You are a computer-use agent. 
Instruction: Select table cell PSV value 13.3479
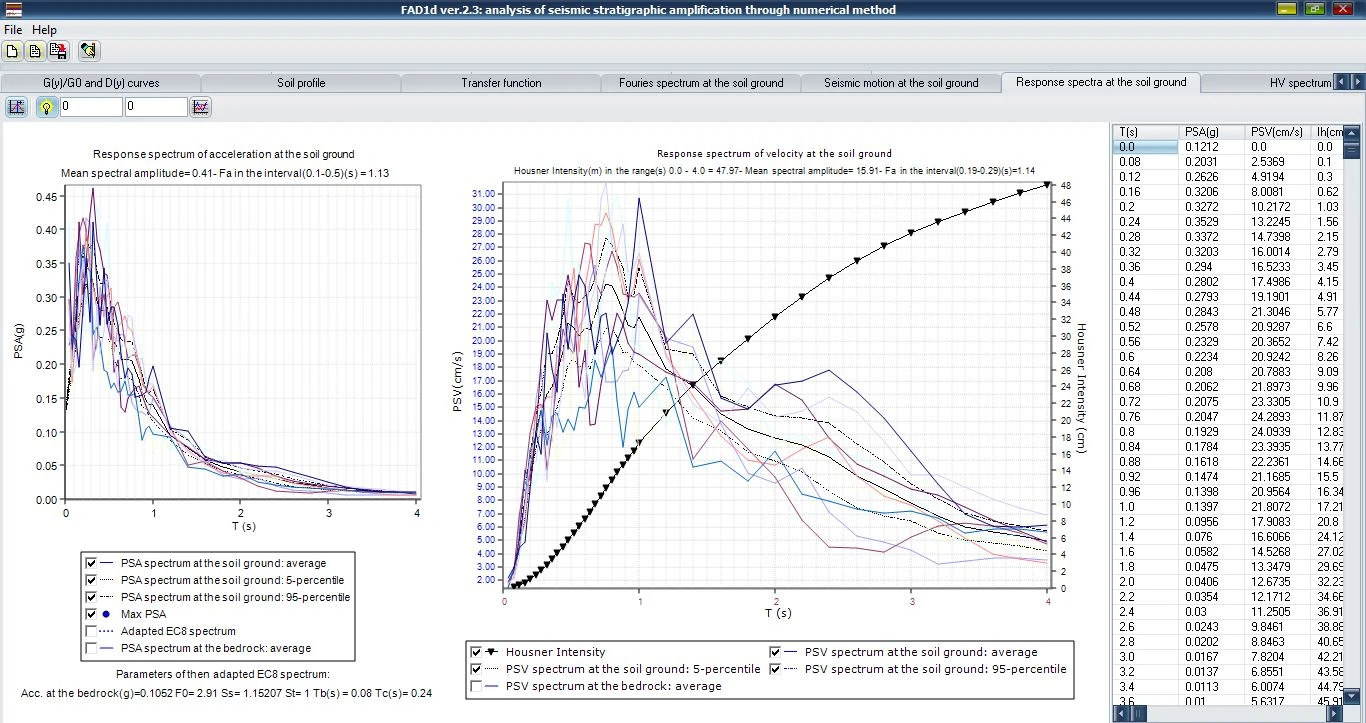1279,566
